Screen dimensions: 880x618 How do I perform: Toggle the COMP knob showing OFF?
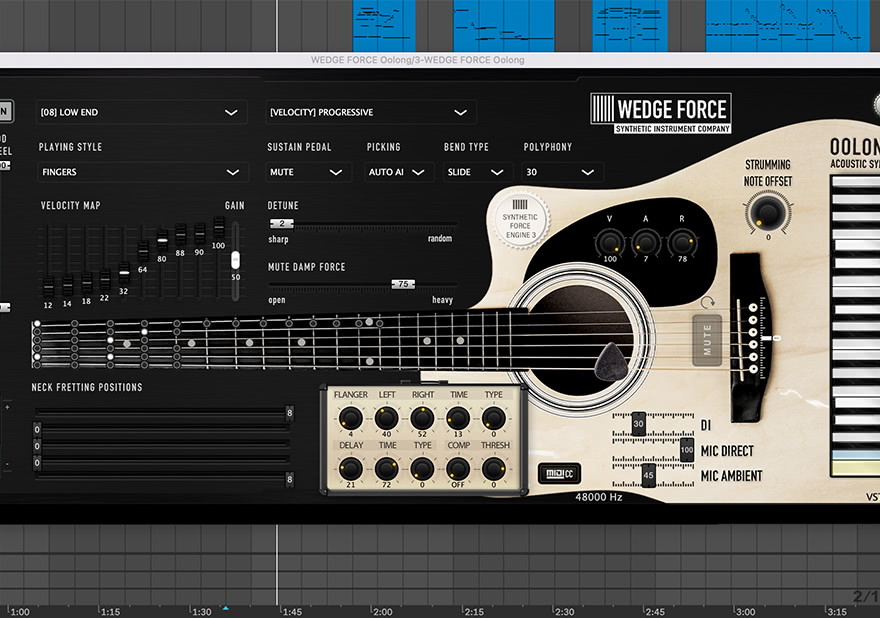(458, 469)
